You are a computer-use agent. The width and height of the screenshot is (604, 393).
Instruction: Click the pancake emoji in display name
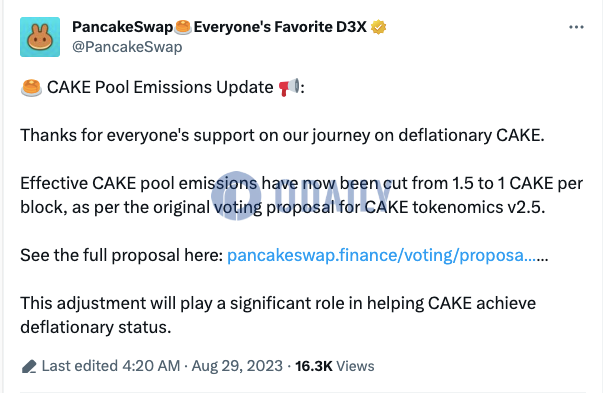(x=183, y=27)
